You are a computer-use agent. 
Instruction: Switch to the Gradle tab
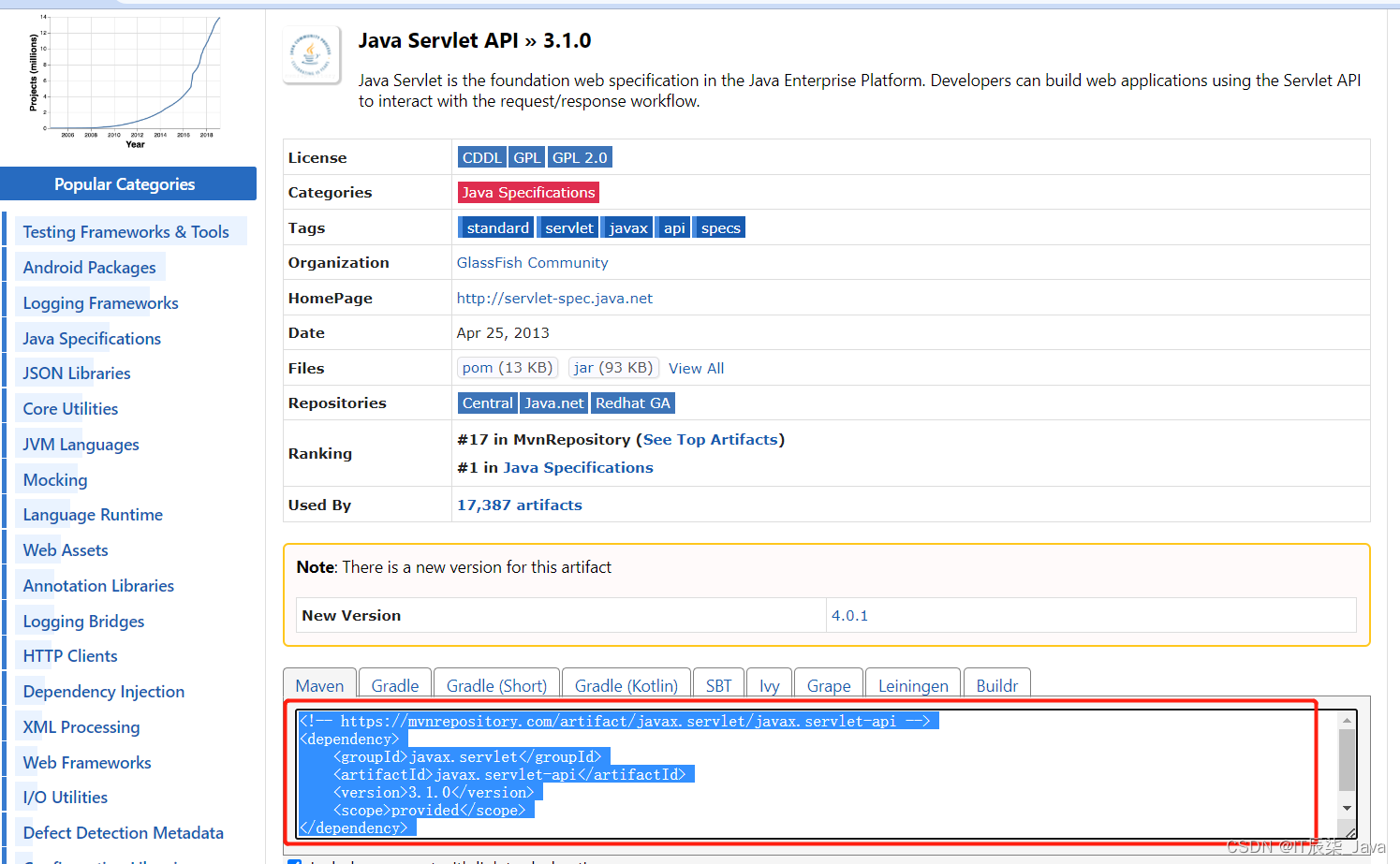click(394, 685)
